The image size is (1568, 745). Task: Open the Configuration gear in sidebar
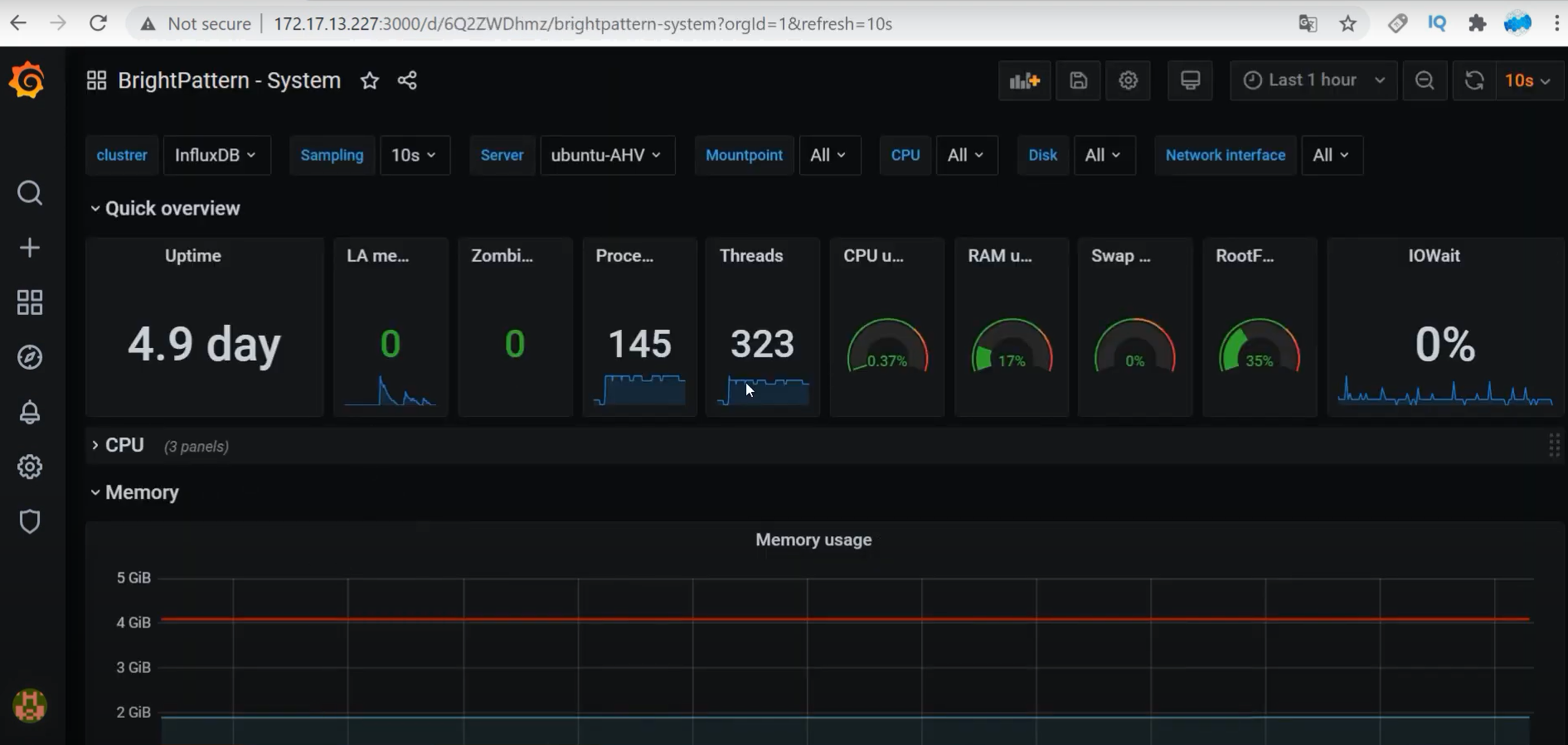[x=30, y=467]
